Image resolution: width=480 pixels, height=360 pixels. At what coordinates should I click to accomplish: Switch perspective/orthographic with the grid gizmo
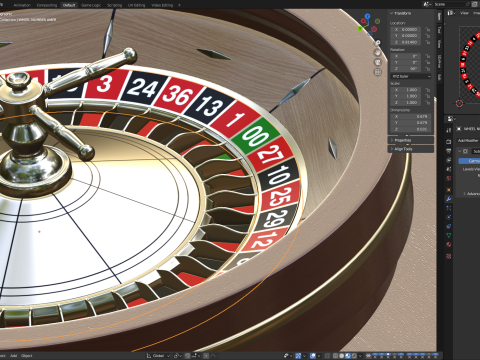pos(378,72)
